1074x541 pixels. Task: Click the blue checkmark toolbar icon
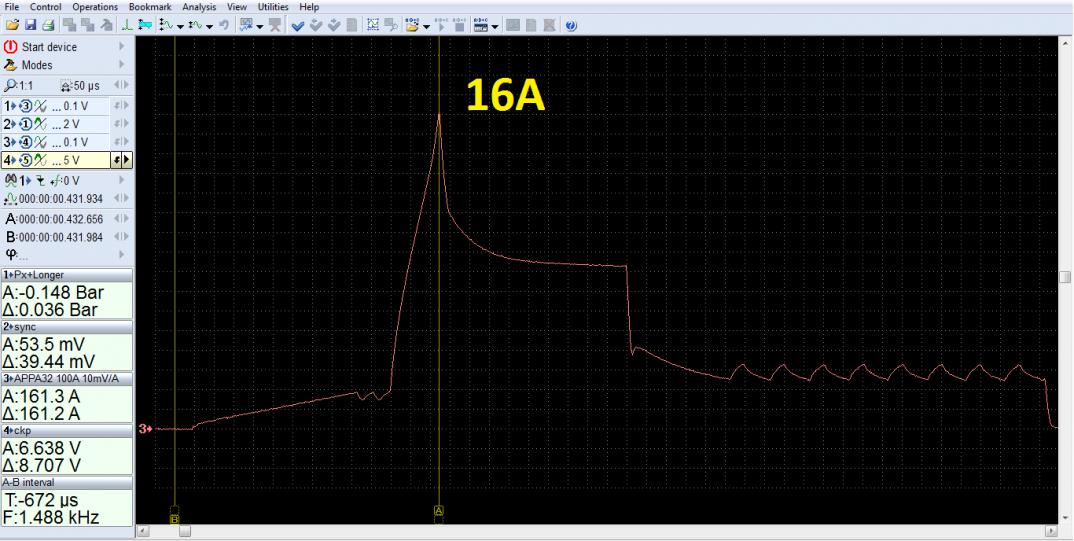(x=297, y=25)
